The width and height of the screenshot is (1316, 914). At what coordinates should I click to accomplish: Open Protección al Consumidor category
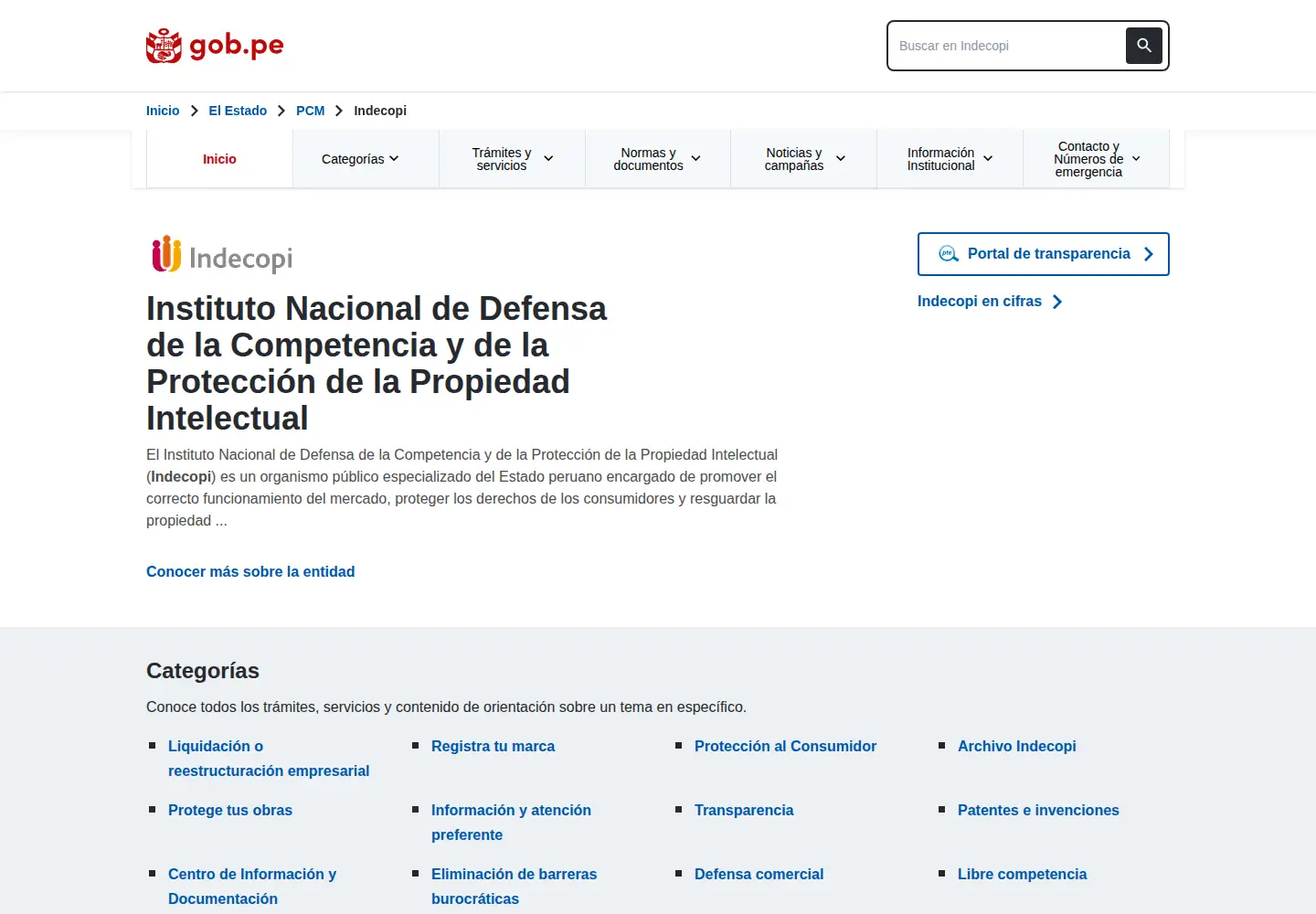coord(785,747)
